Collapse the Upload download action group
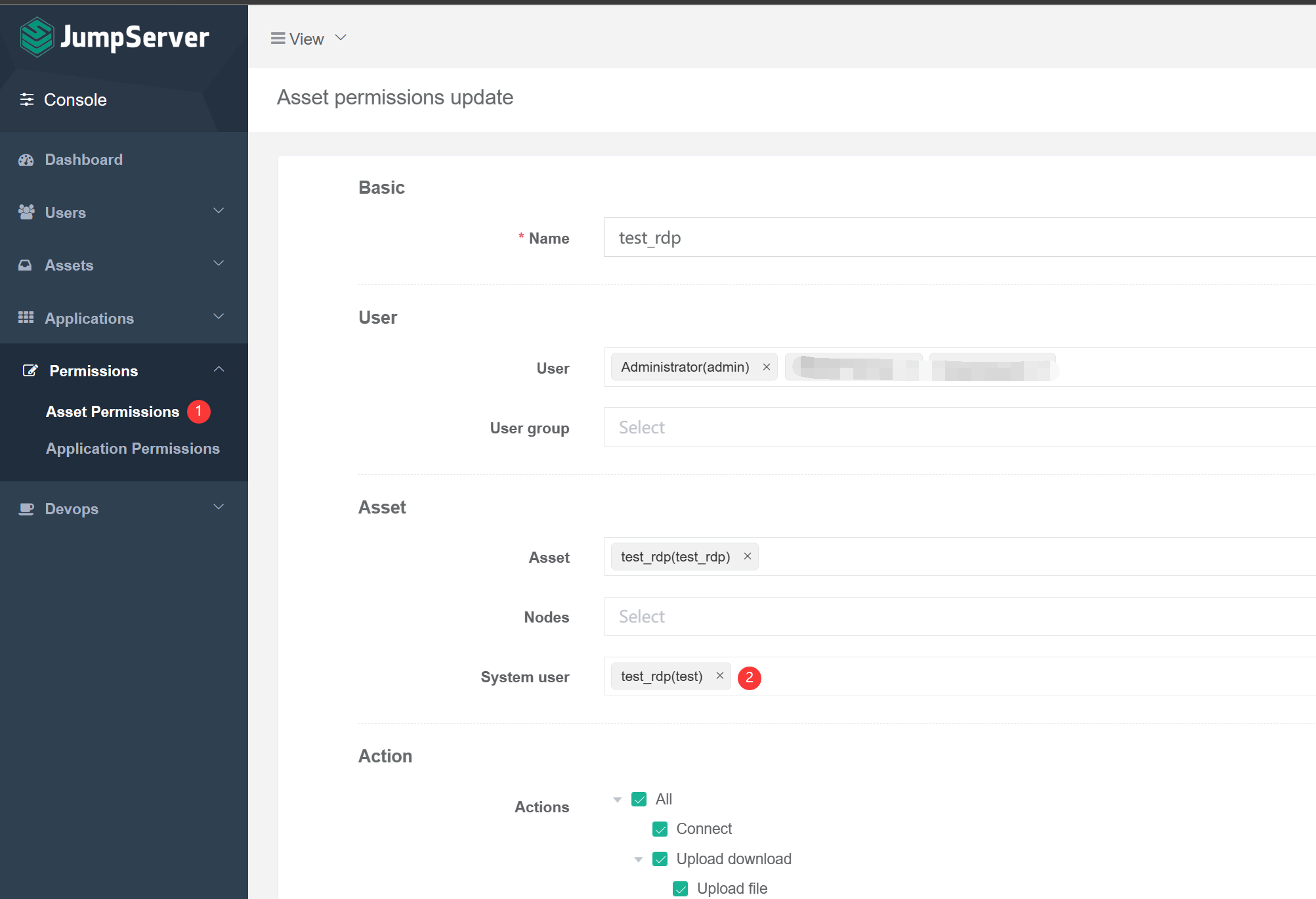 point(637,859)
